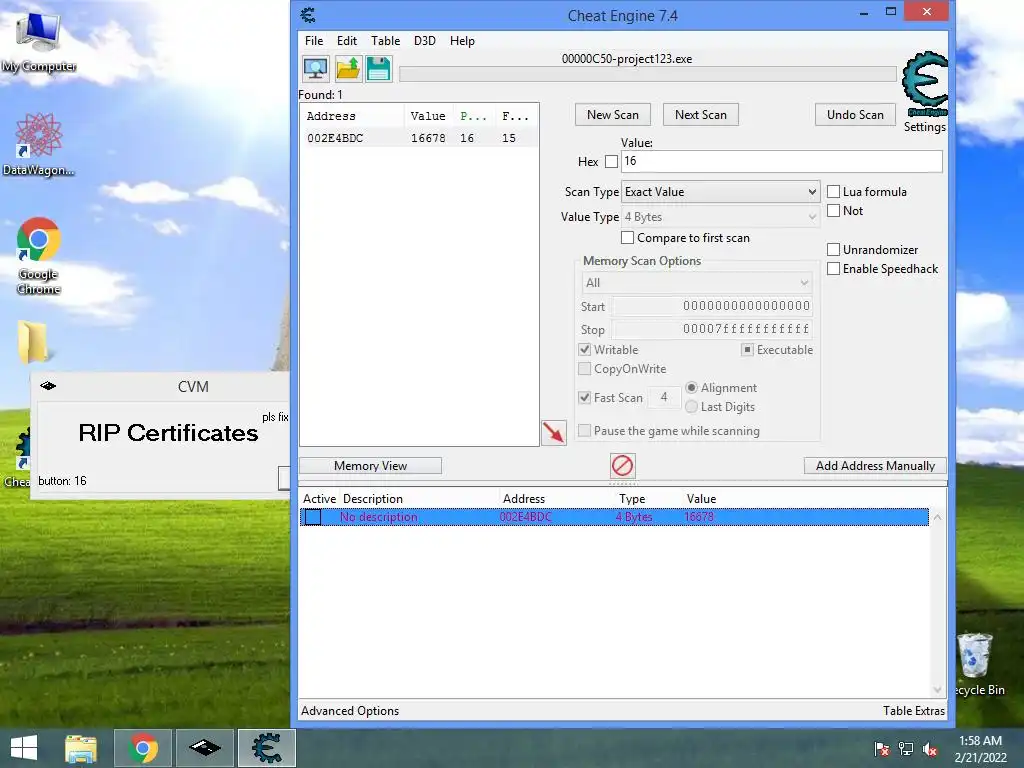Select Last Digits radio button
The image size is (1024, 768).
691,406
